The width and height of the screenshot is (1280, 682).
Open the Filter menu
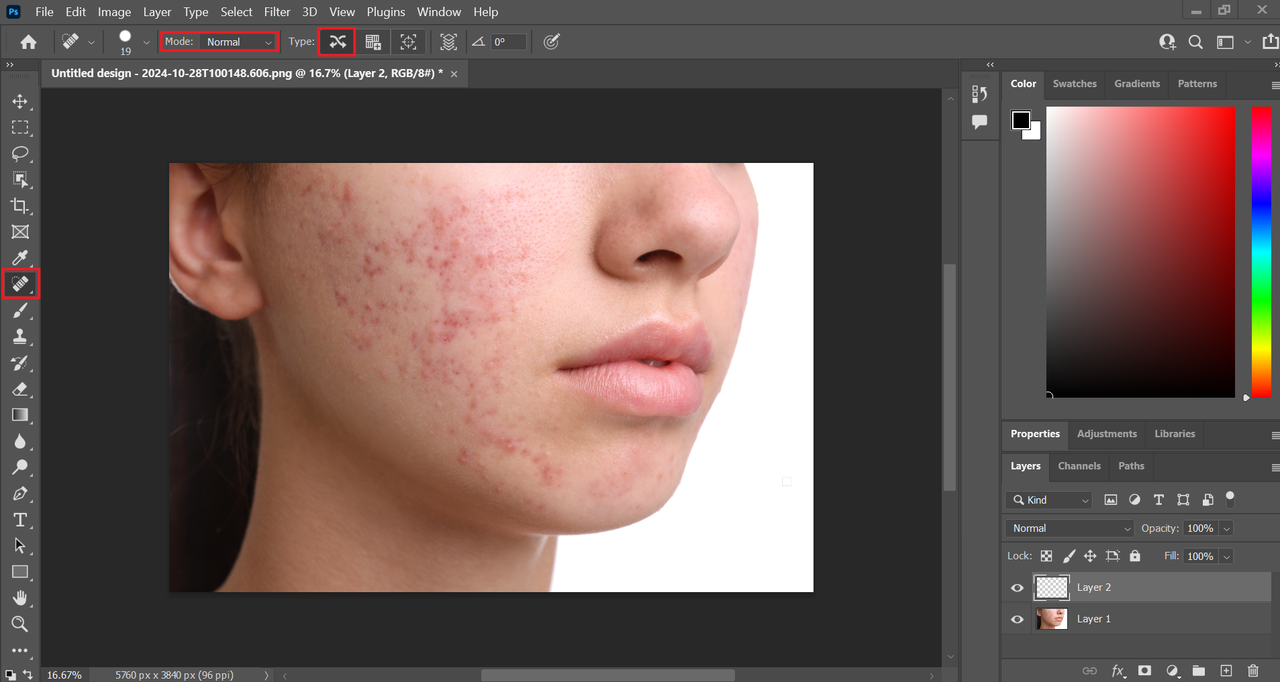click(x=277, y=12)
